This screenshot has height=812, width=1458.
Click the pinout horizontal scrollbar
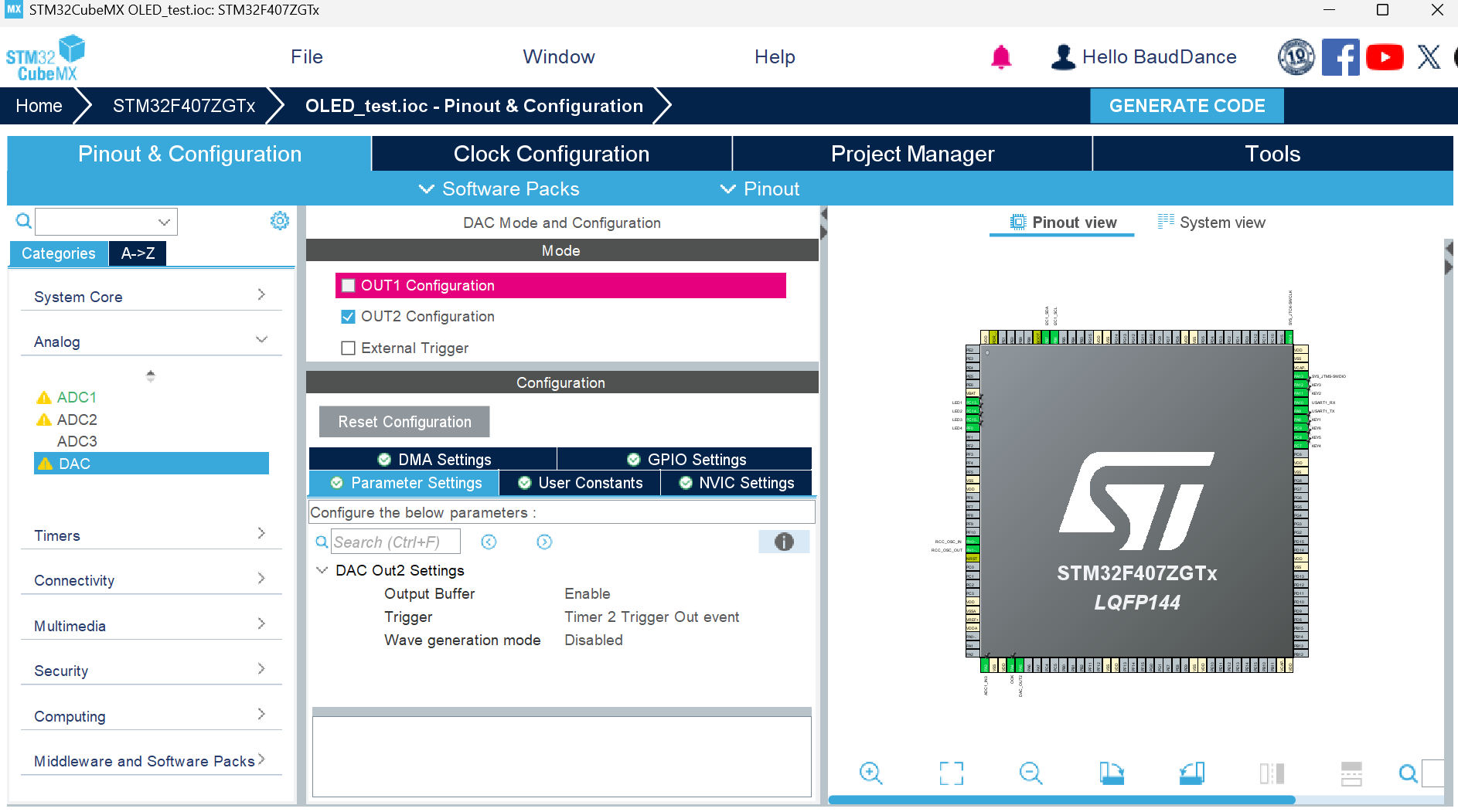click(x=1061, y=800)
